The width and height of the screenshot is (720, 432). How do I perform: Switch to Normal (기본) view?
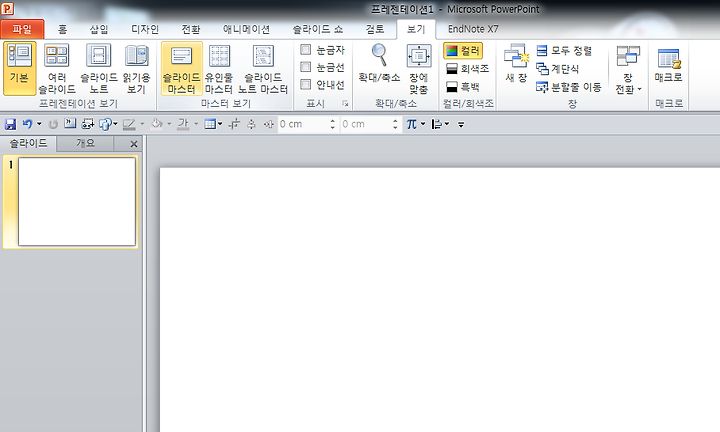[19, 68]
